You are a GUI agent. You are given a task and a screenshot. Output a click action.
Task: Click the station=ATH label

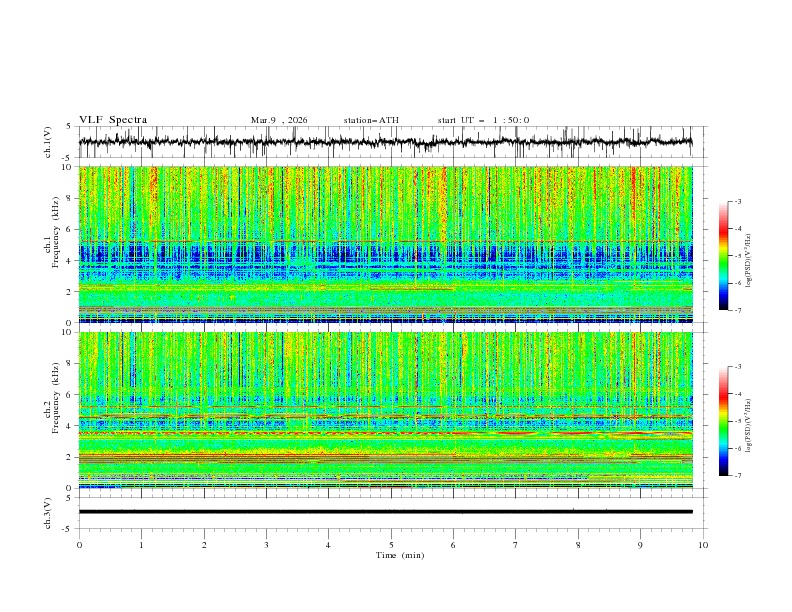370,120
